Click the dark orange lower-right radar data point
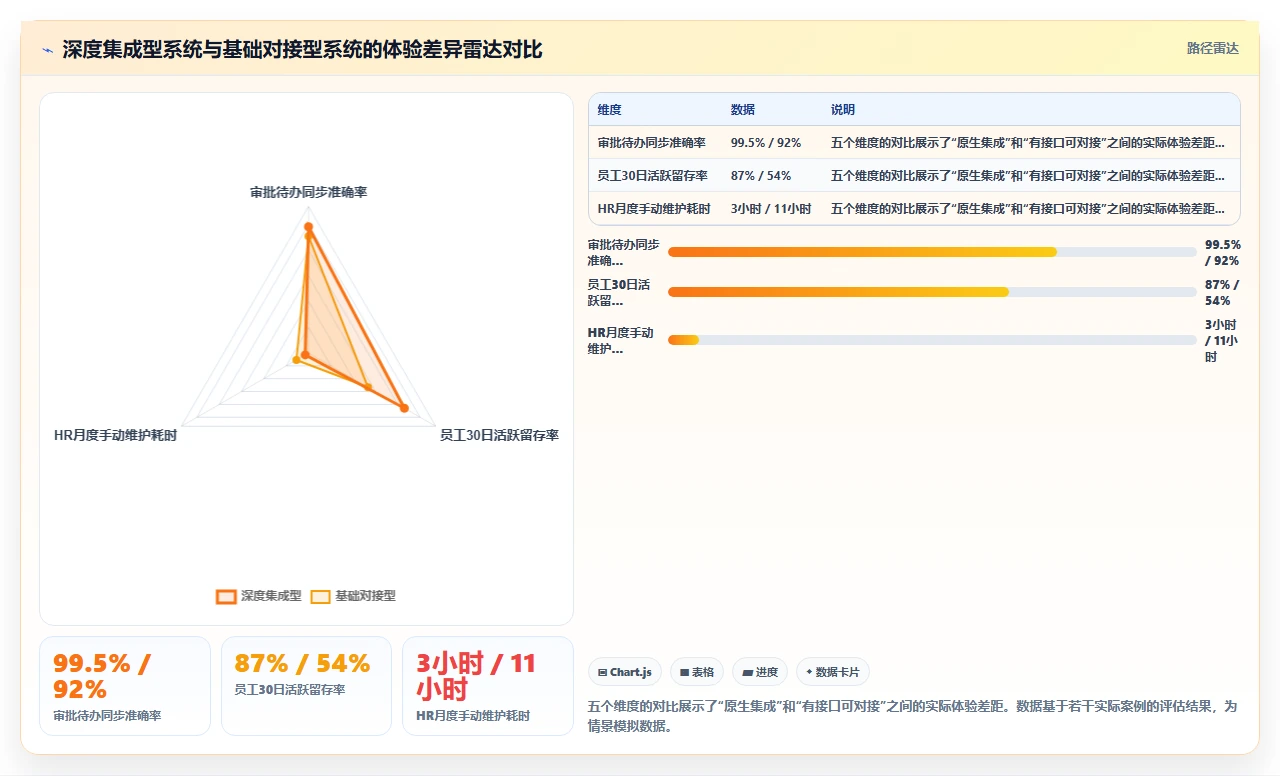Image resolution: width=1280 pixels, height=776 pixels. pyautogui.click(x=404, y=408)
